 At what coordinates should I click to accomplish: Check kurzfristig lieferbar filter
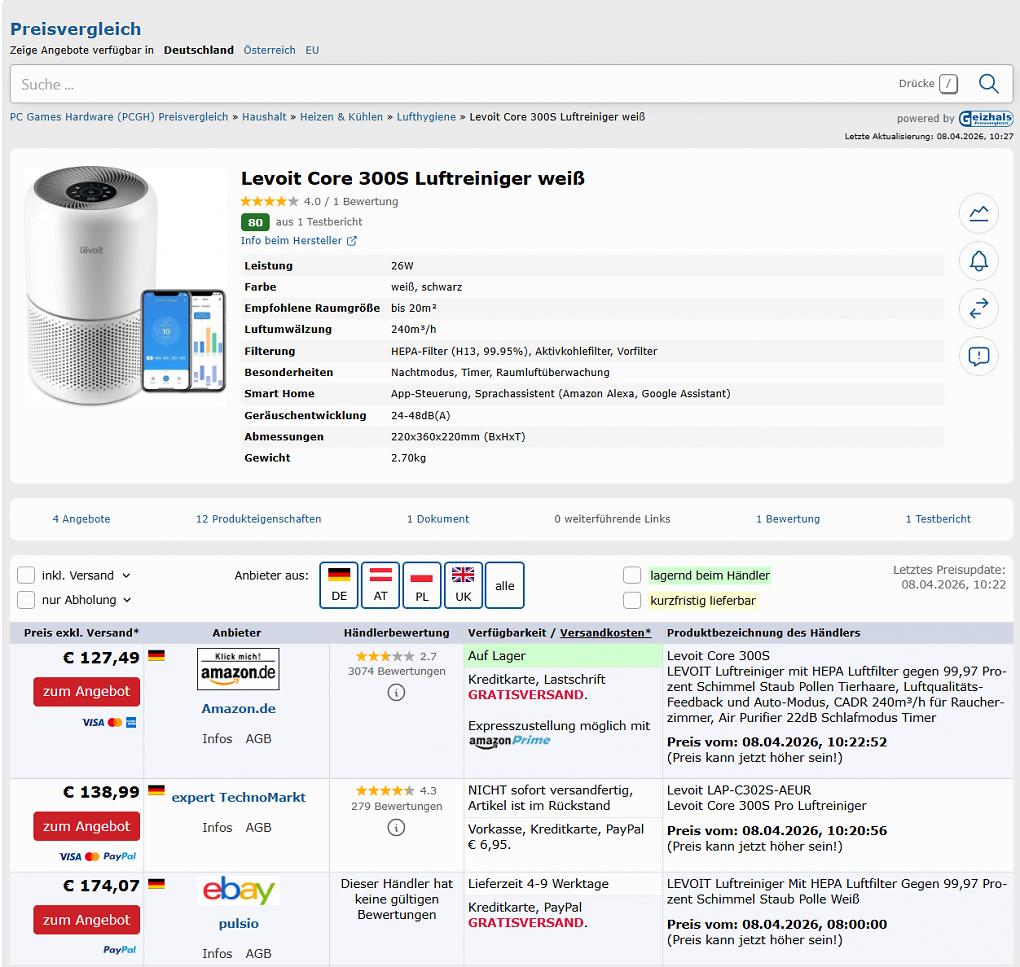coord(632,600)
